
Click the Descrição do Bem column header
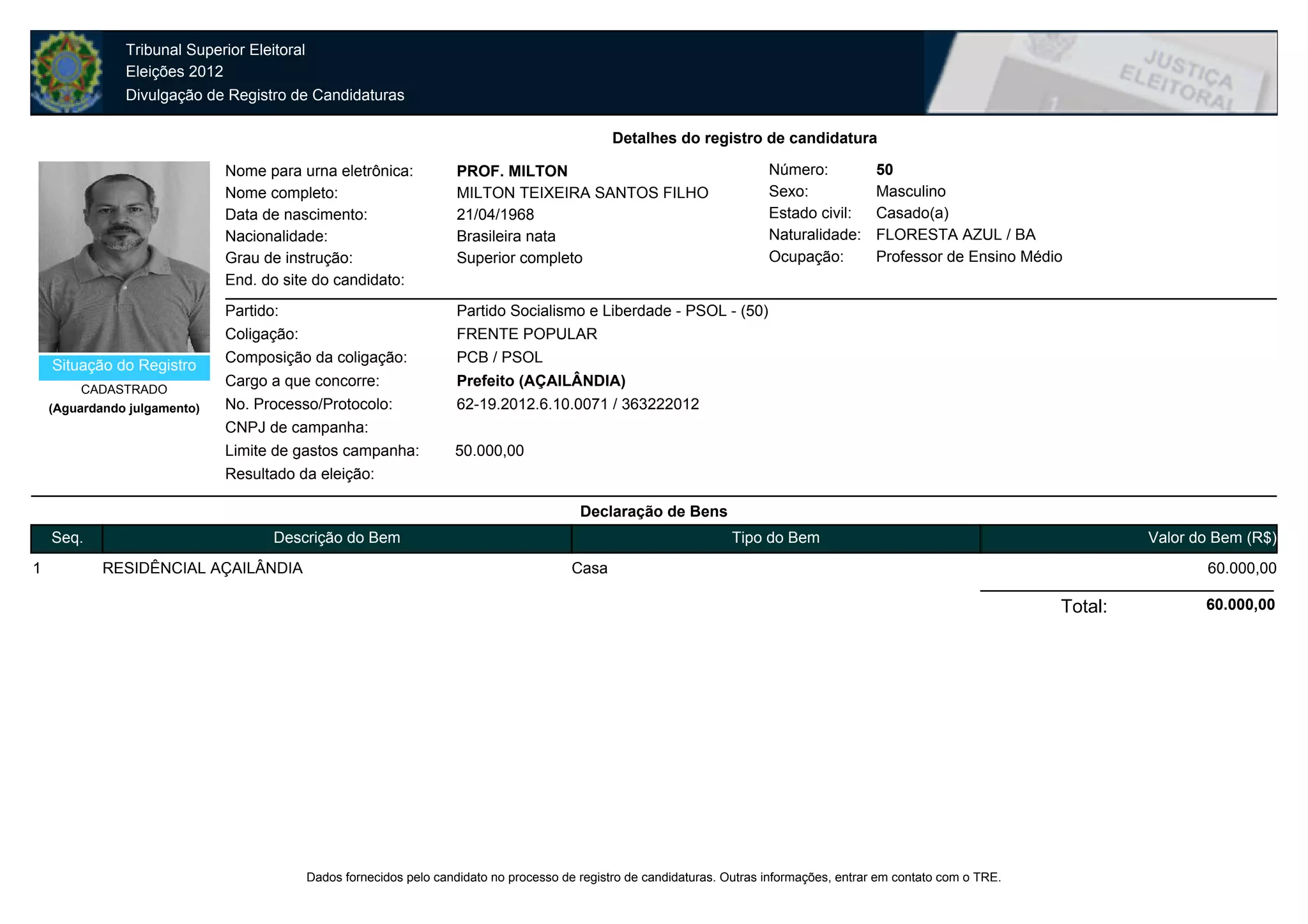click(337, 538)
